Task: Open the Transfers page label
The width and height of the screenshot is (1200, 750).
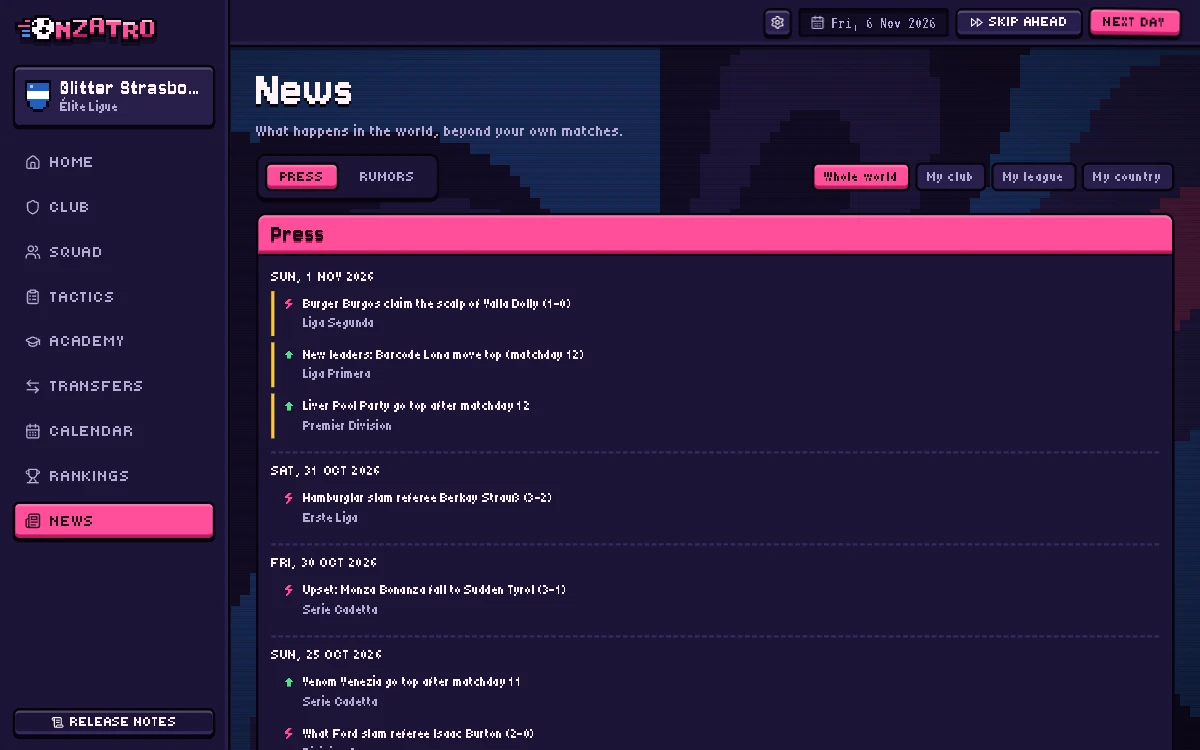Action: (x=96, y=386)
